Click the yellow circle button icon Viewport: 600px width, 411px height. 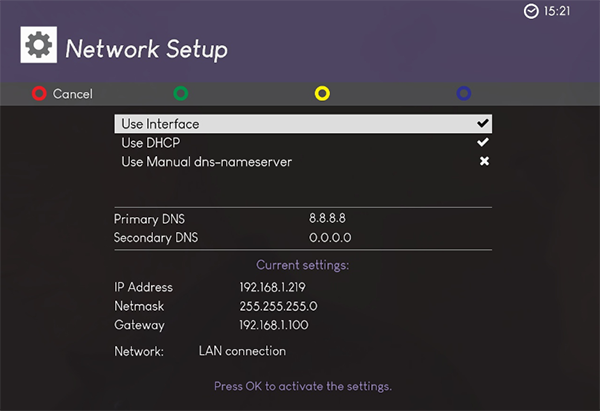pyautogui.click(x=322, y=93)
